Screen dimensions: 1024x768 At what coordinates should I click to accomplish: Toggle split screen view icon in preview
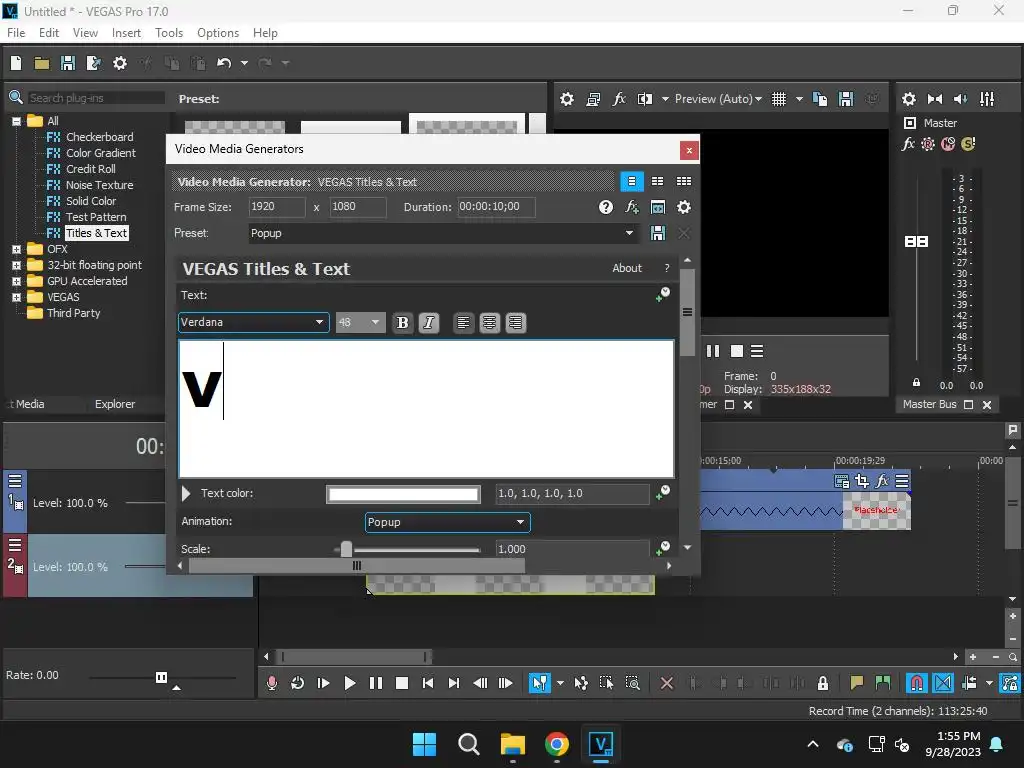645,99
